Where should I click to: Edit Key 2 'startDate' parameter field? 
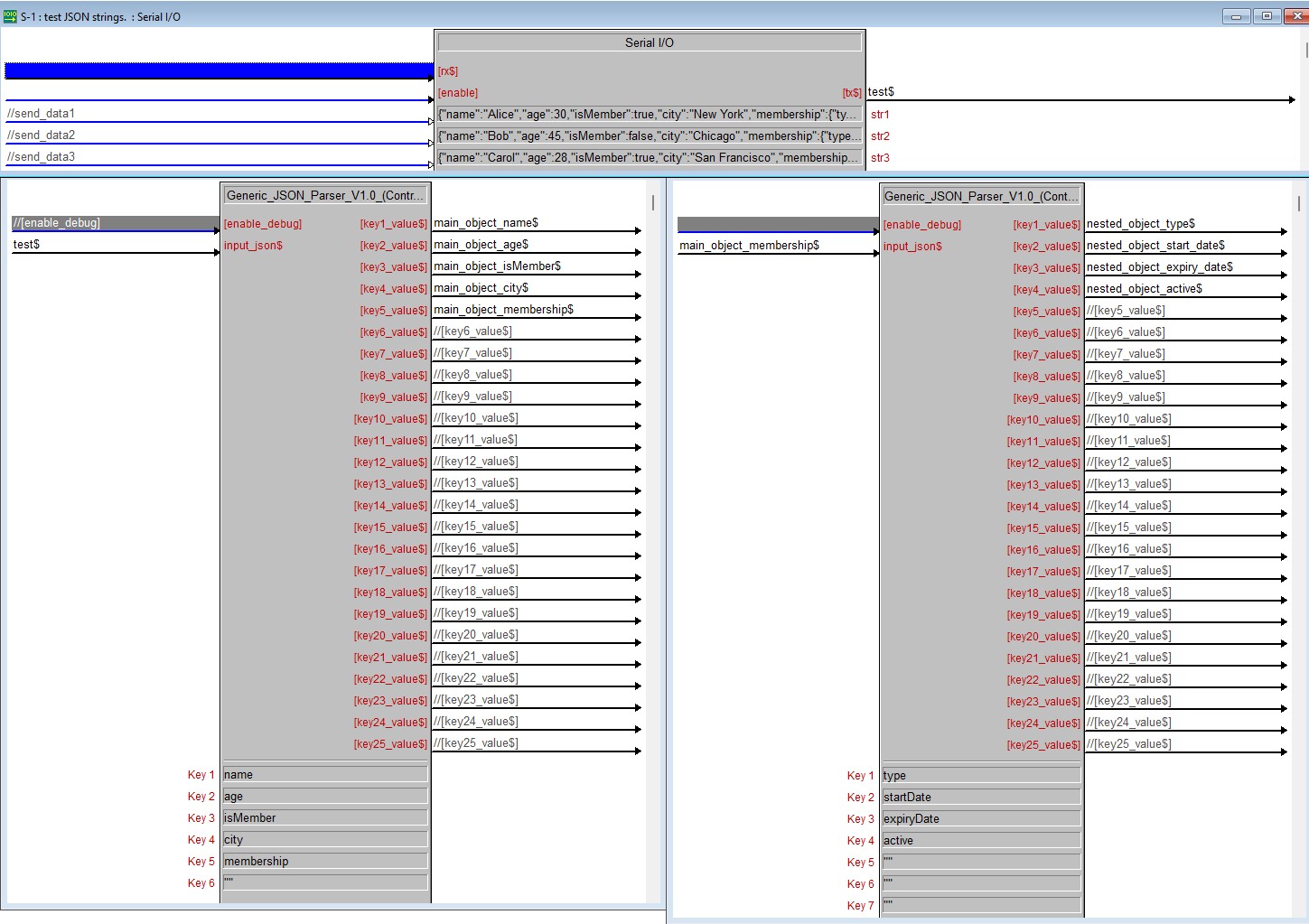tap(982, 798)
